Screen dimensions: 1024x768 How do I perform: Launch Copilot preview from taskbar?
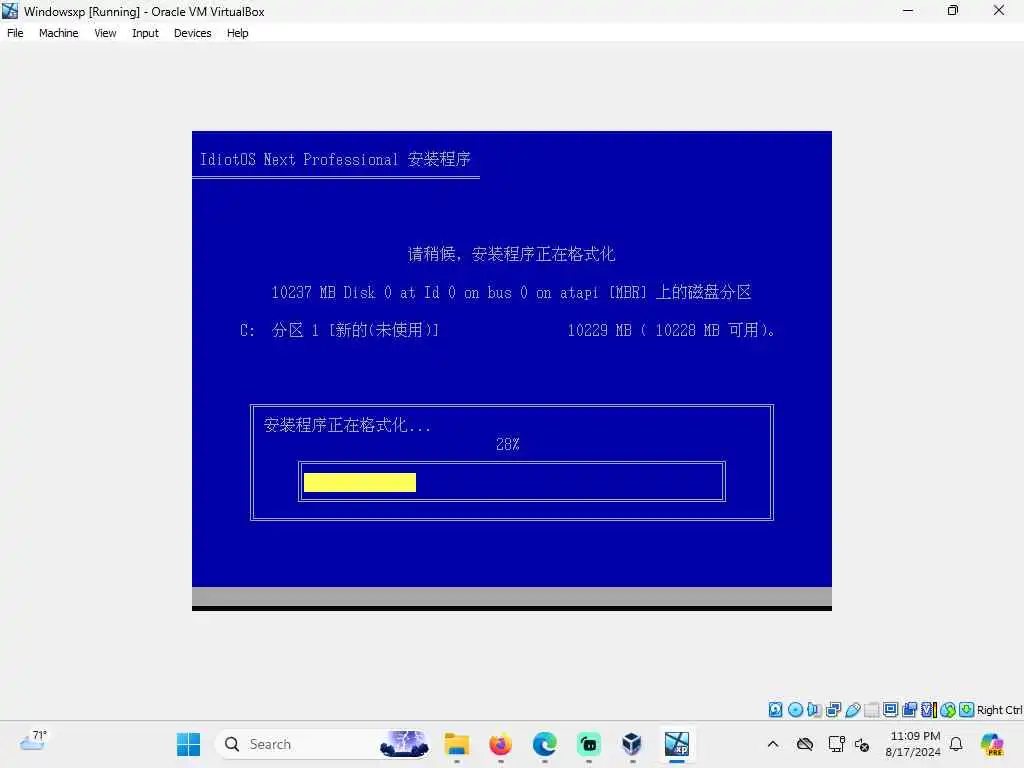[x=992, y=744]
